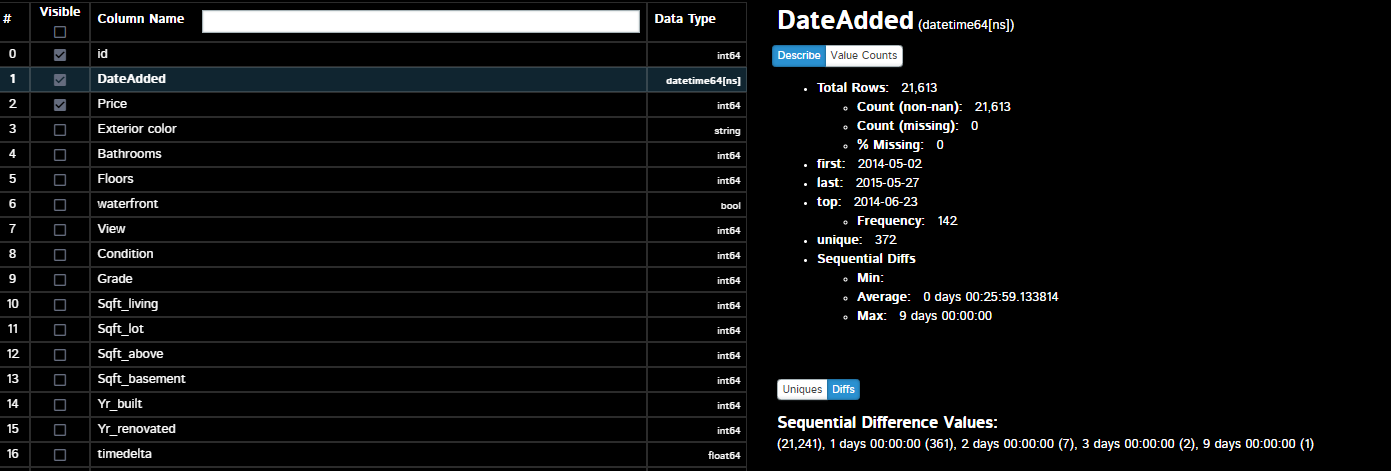Select the Sqft_living column name
This screenshot has height=471, width=1391.
pos(128,304)
